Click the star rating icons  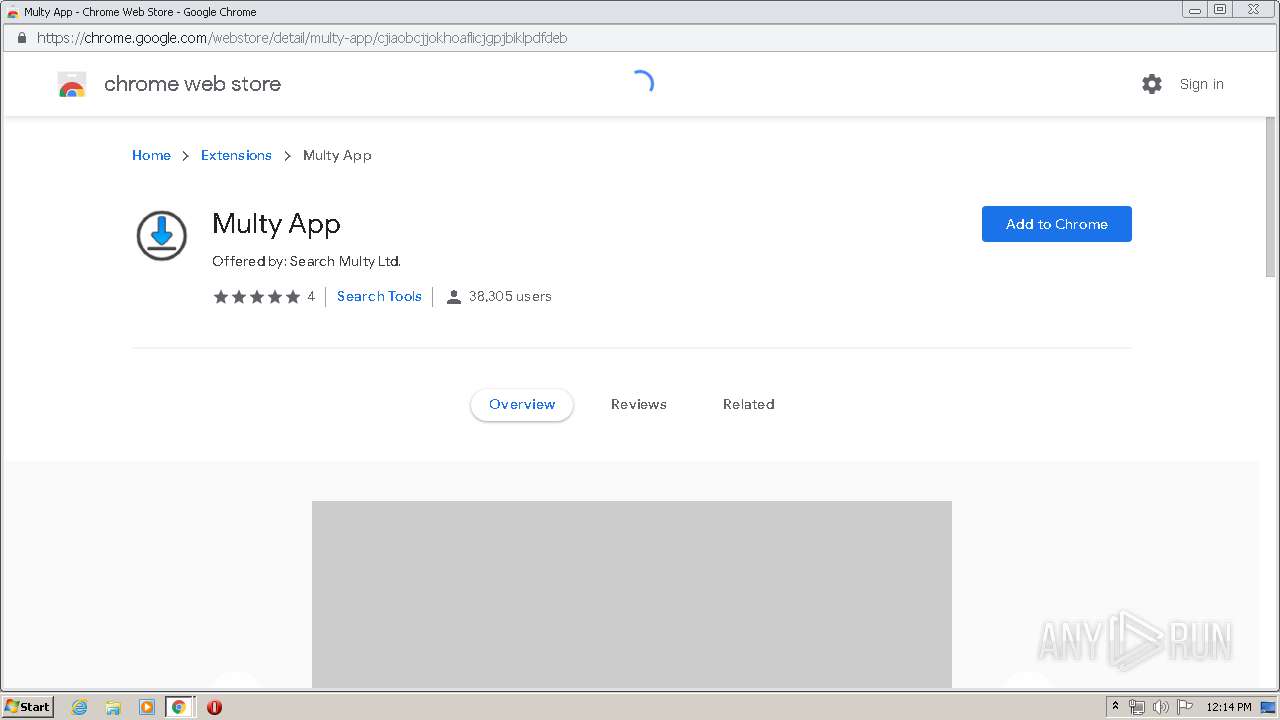(256, 297)
